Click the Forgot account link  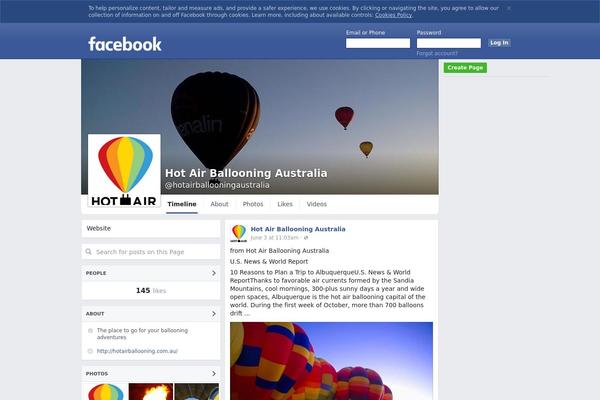[x=437, y=54]
